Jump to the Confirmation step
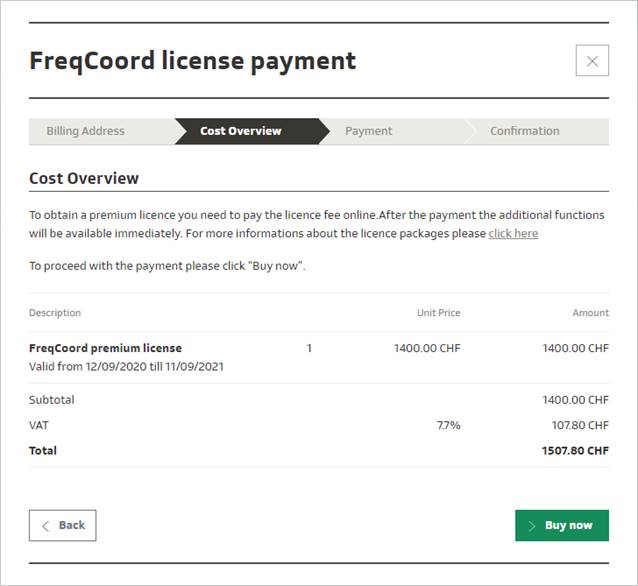The image size is (638, 586). (524, 131)
